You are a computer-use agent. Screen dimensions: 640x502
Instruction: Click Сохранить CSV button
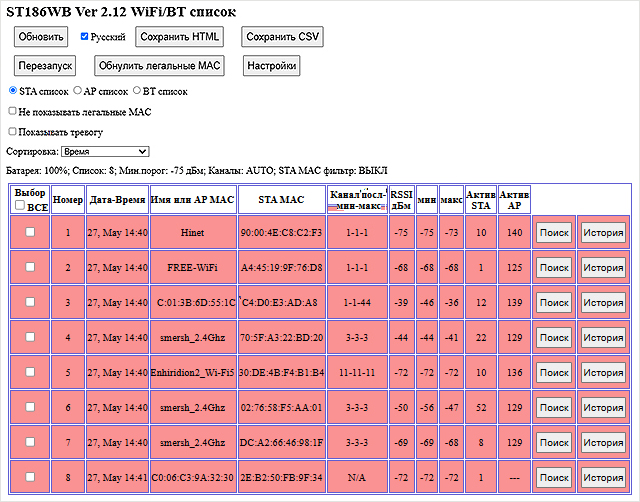coord(282,37)
